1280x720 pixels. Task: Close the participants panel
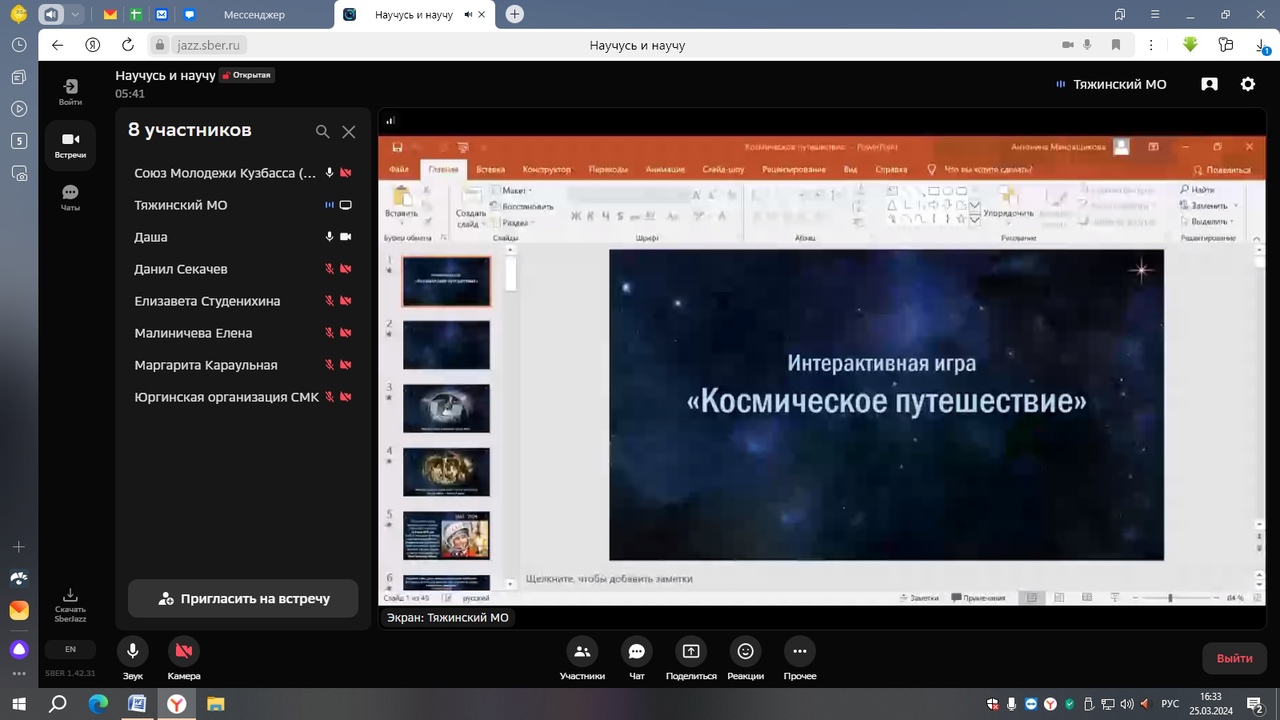pyautogui.click(x=349, y=131)
